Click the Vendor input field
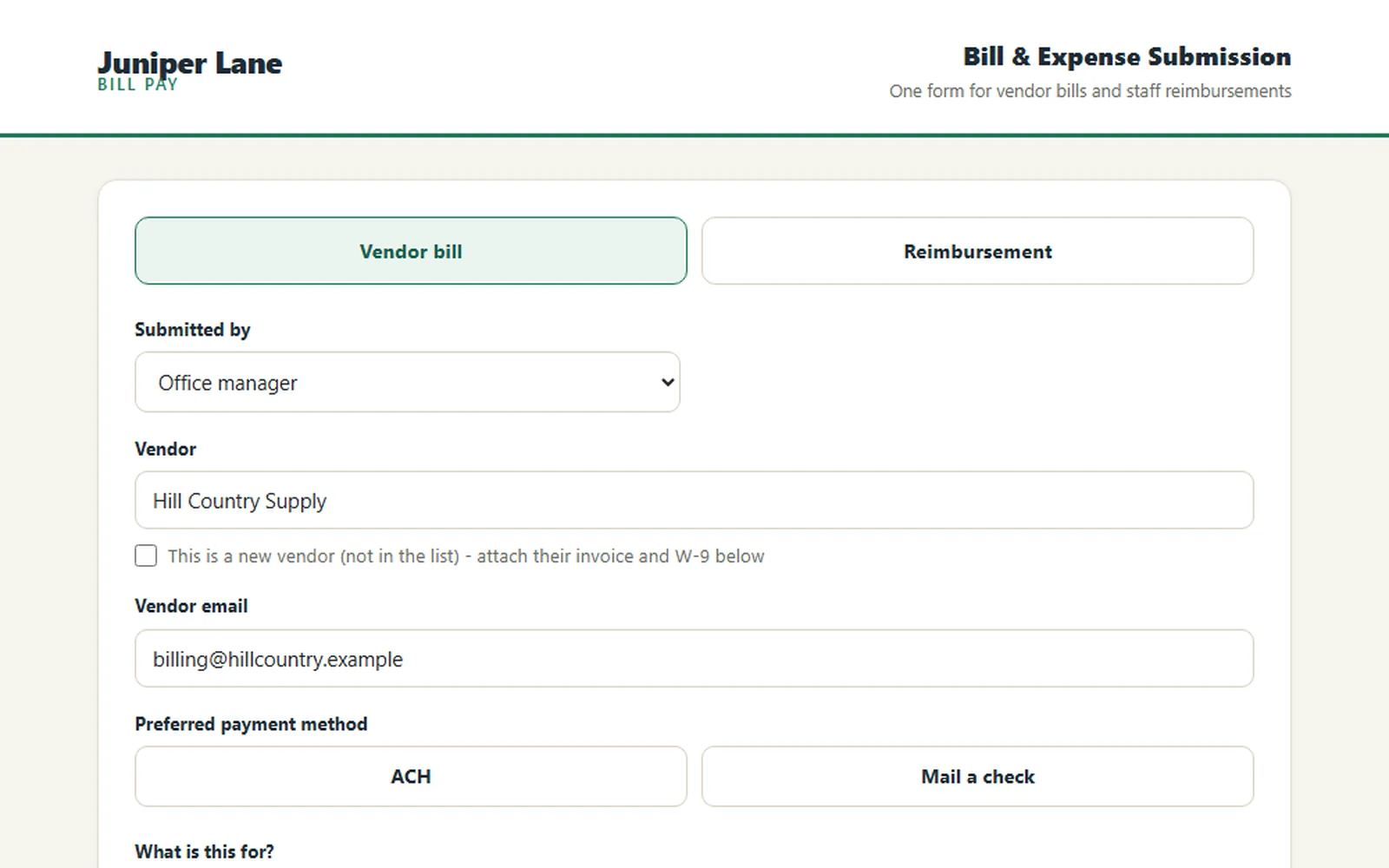 694,500
